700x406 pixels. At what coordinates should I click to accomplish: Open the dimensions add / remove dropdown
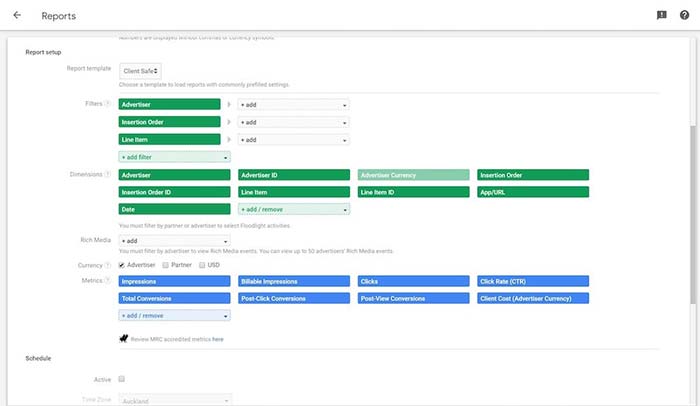click(294, 209)
